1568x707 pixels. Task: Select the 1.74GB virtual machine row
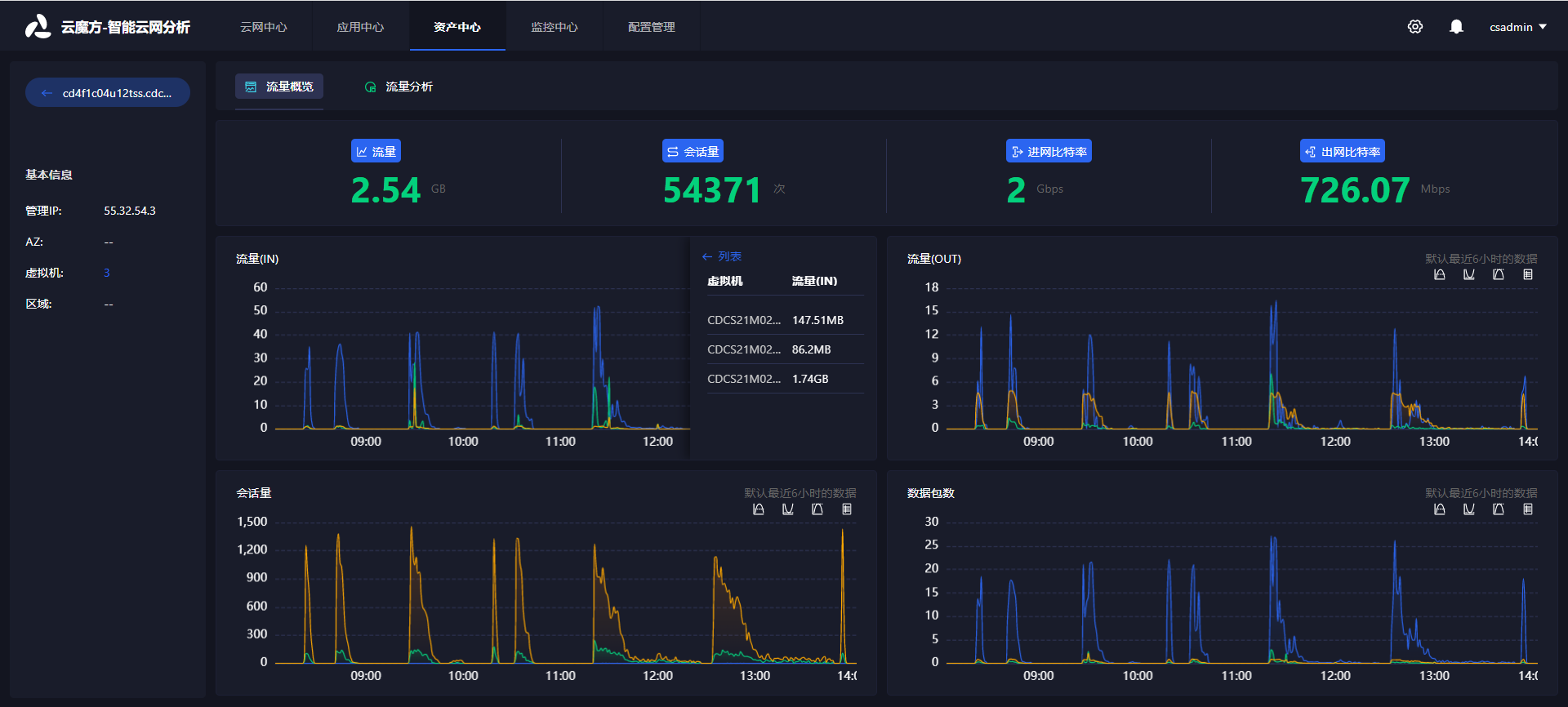tap(786, 379)
